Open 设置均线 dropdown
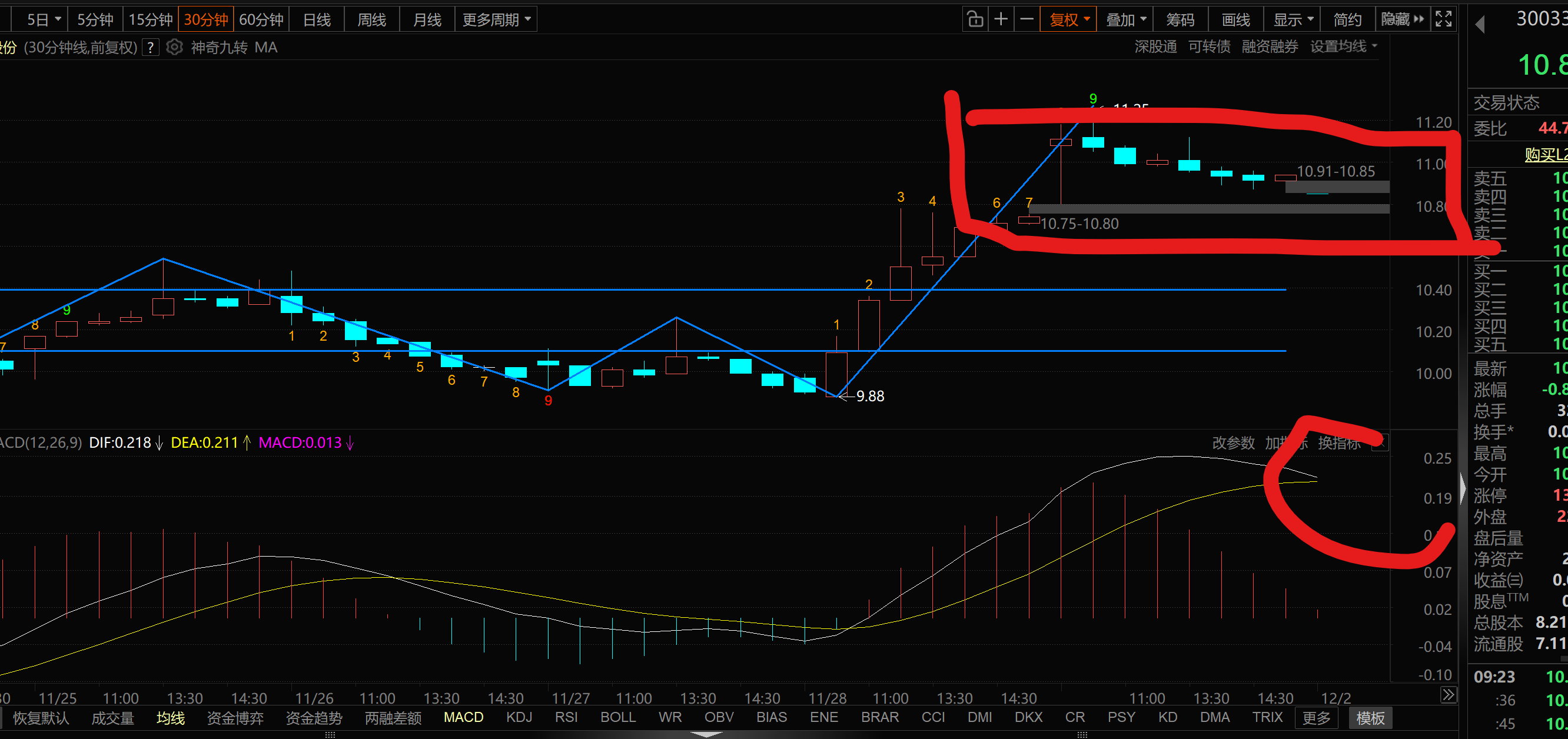Screen dimensions: 1568x739 [1343, 47]
